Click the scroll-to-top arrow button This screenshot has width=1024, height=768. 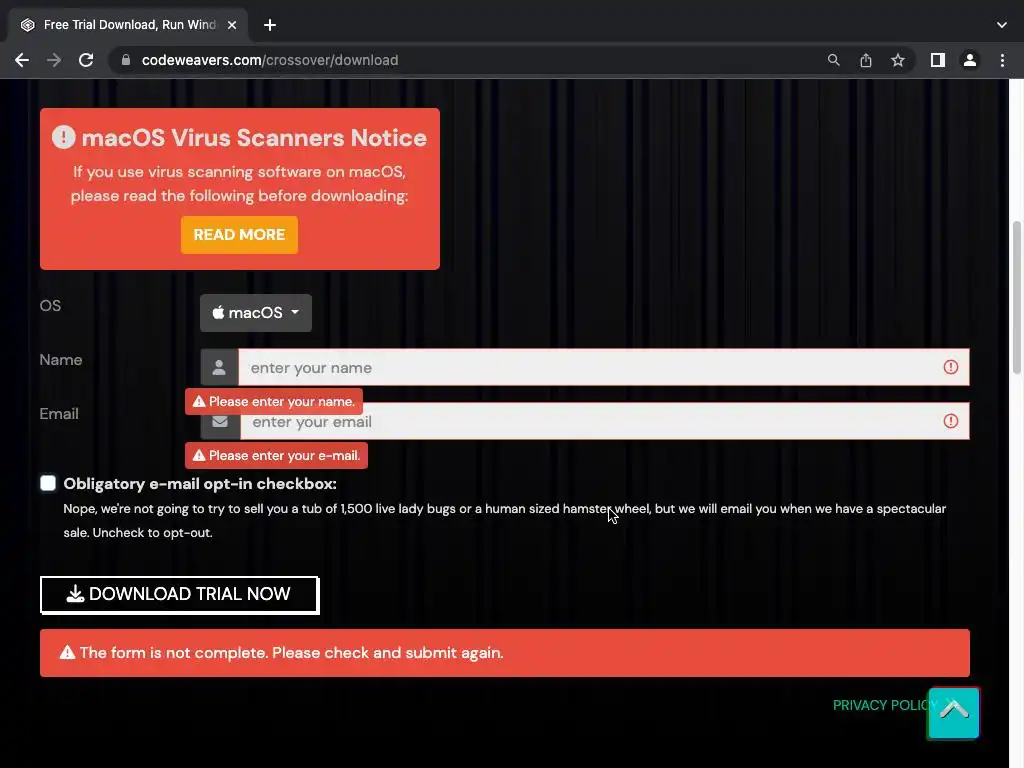[x=953, y=712]
